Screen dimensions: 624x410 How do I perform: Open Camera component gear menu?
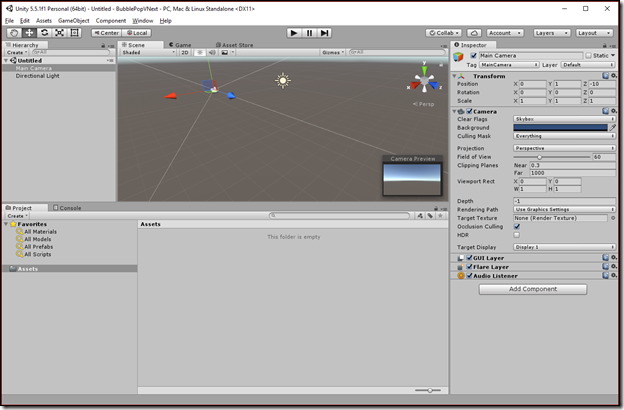tap(614, 111)
